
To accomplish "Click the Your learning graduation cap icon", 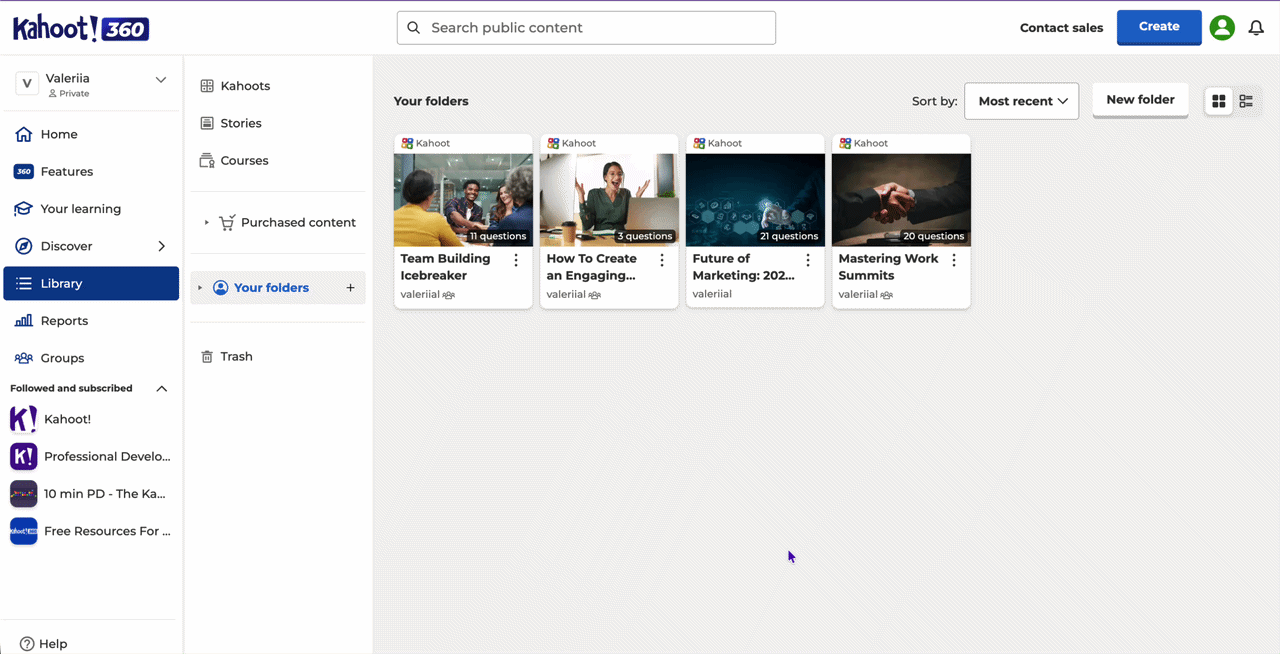I will pos(23,209).
